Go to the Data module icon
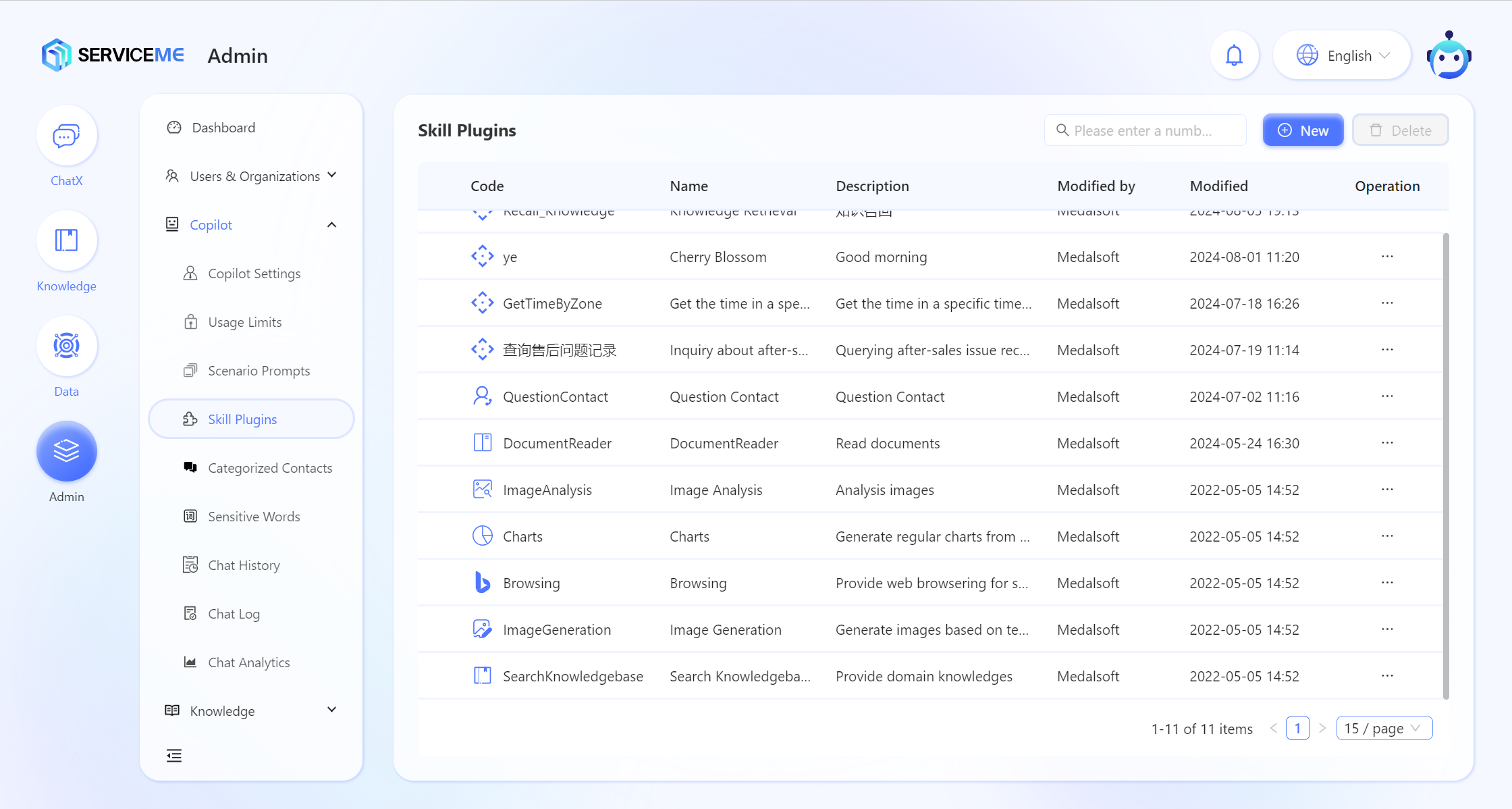 tap(66, 346)
